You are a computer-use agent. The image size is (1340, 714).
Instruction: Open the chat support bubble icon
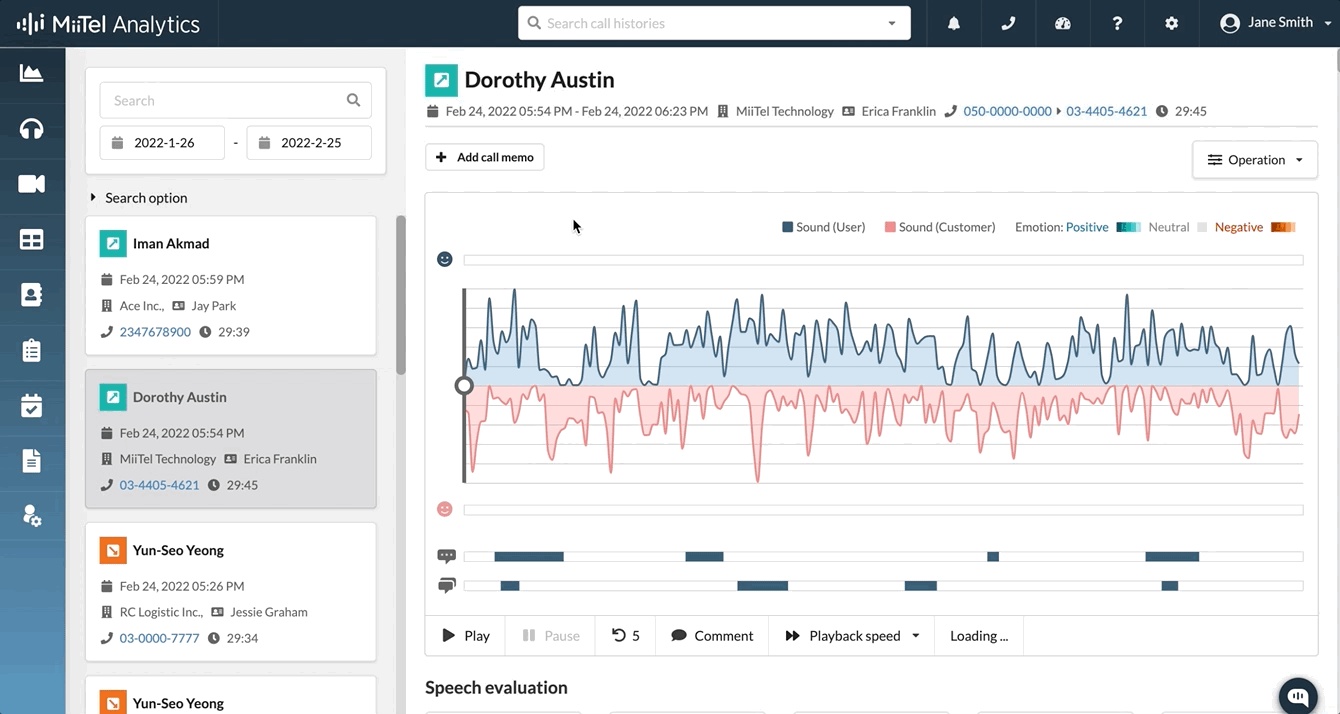[x=1298, y=696]
